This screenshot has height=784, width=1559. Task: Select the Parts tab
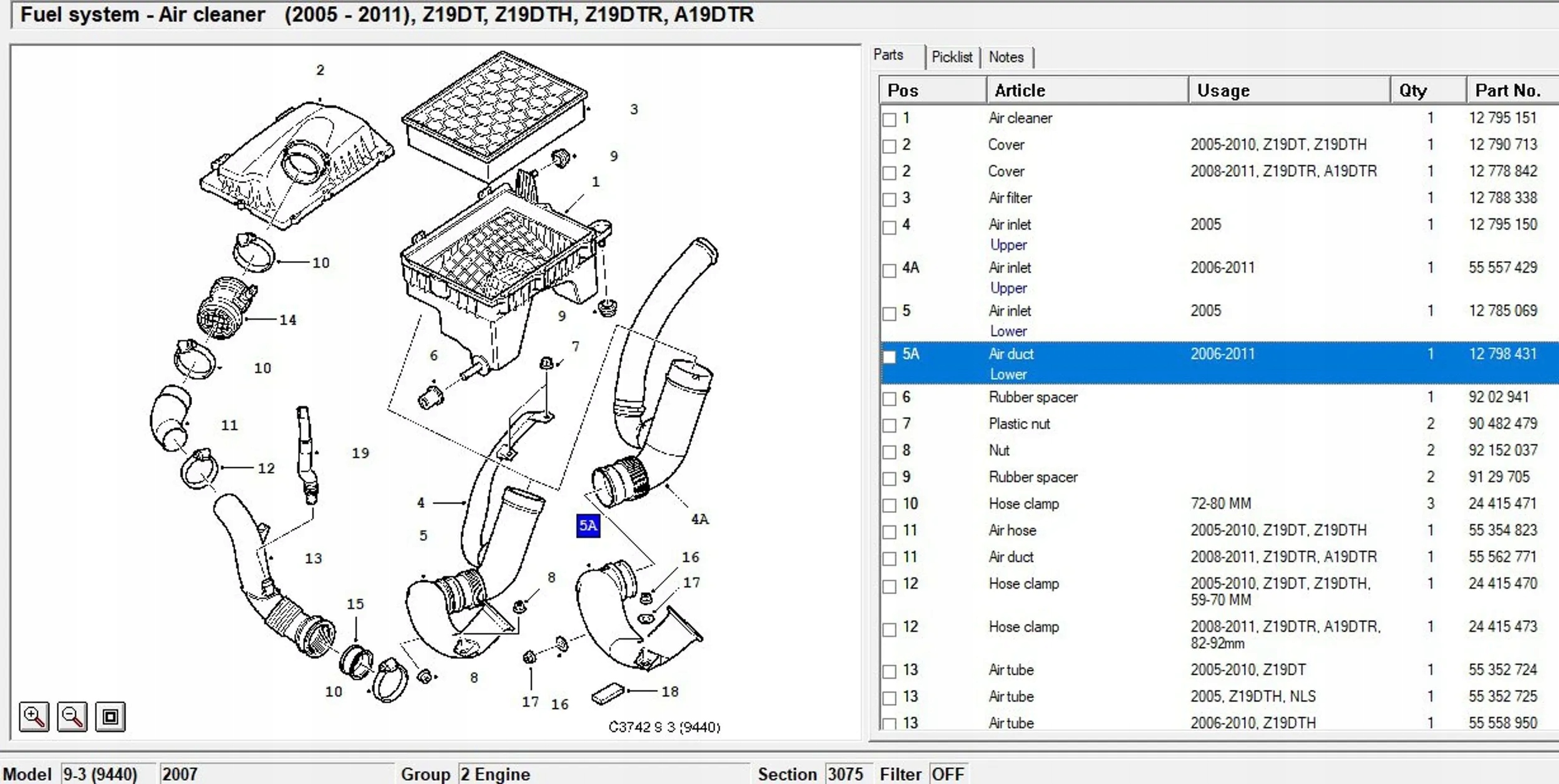(x=888, y=55)
